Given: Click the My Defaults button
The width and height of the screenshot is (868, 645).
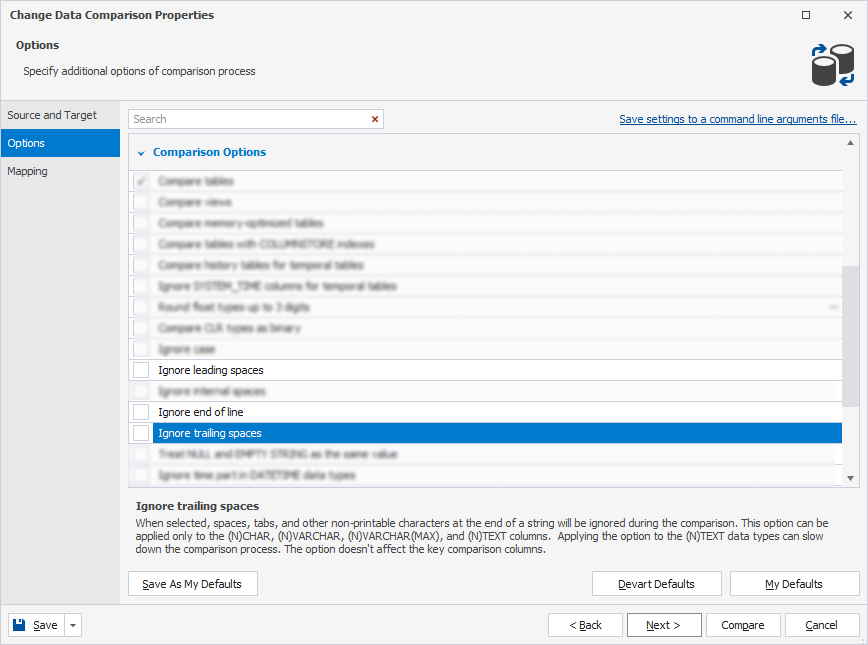Looking at the screenshot, I should (794, 583).
